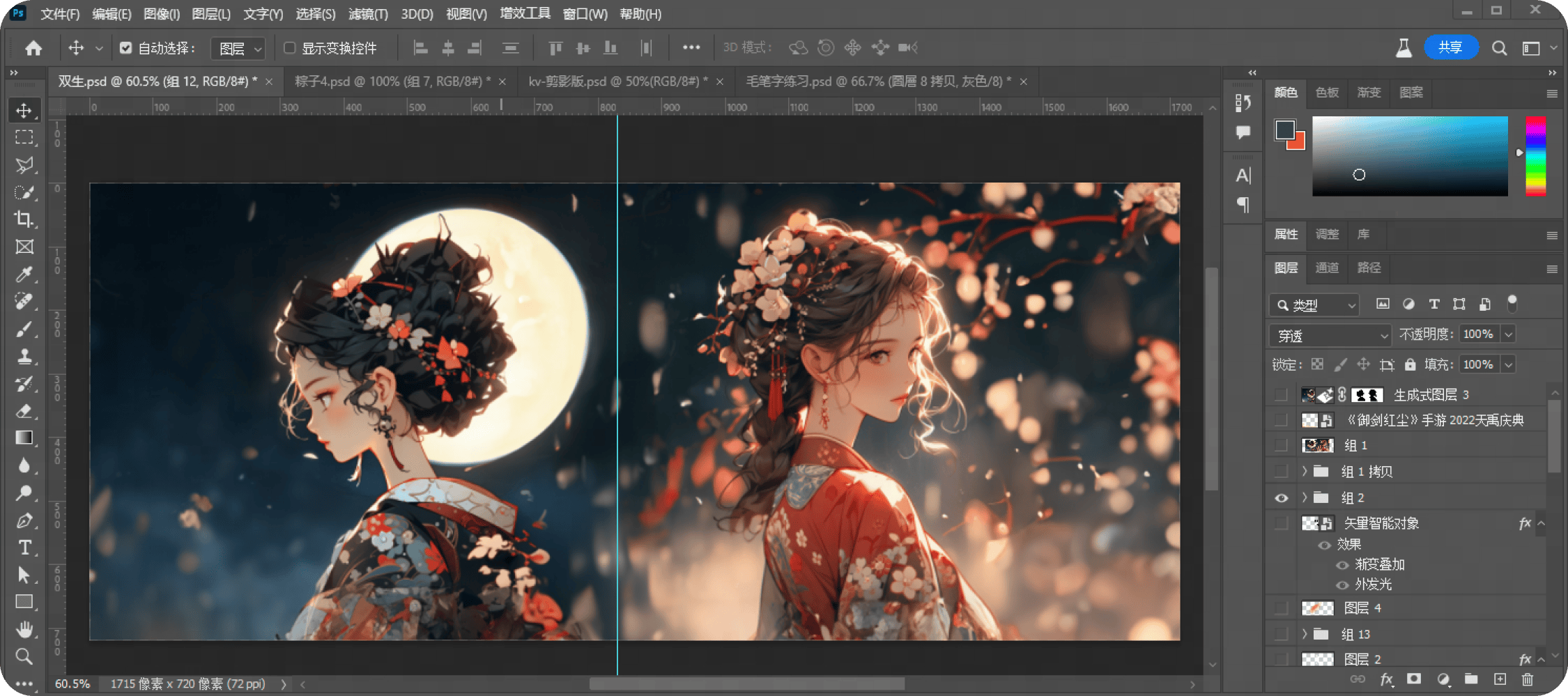Choose the Lasso tool
Image resolution: width=1568 pixels, height=696 pixels.
pos(24,165)
